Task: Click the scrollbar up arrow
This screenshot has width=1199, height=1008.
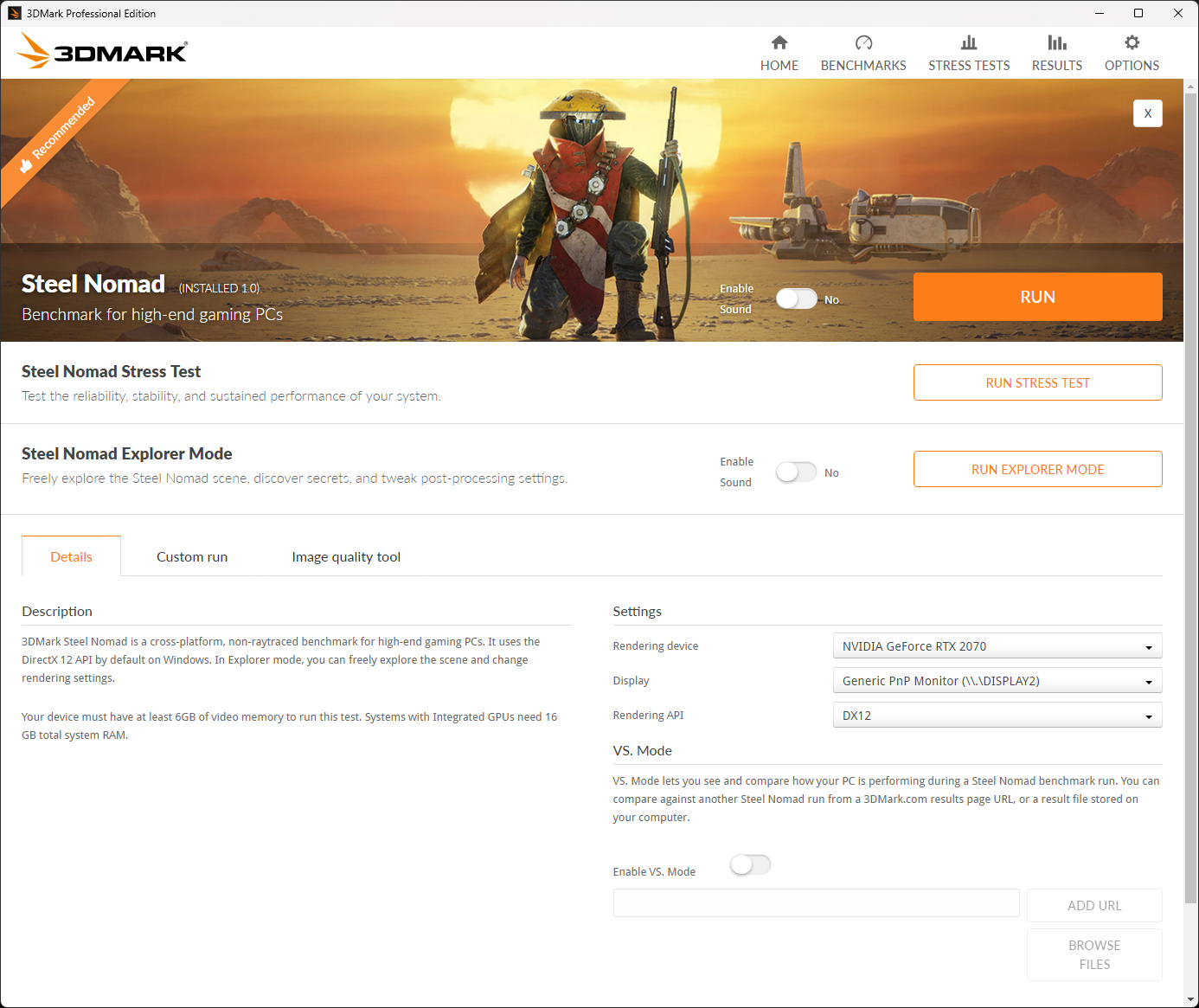Action: point(1191,87)
